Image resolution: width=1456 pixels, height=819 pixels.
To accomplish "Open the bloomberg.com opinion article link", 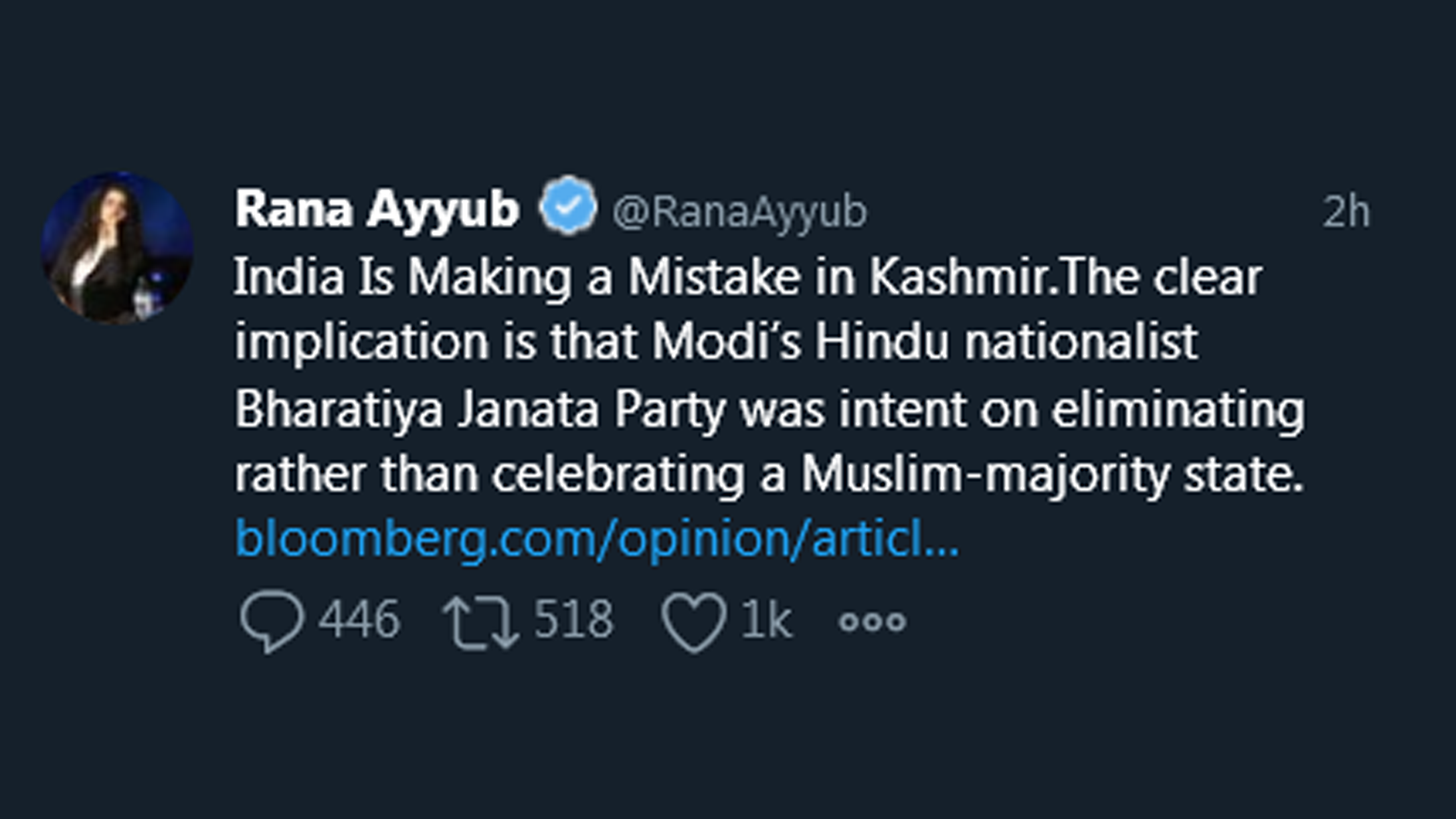I will [597, 539].
